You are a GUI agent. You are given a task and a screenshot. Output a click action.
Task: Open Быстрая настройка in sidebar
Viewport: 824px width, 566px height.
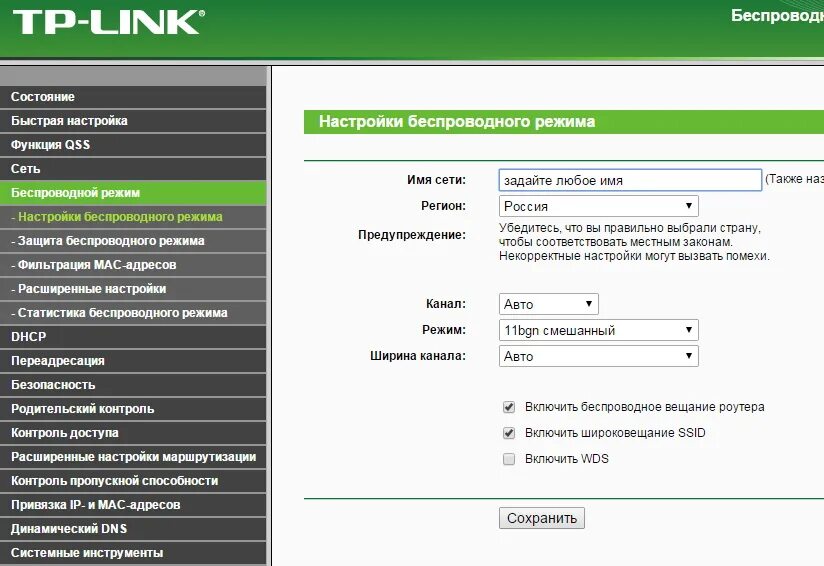click(x=133, y=121)
